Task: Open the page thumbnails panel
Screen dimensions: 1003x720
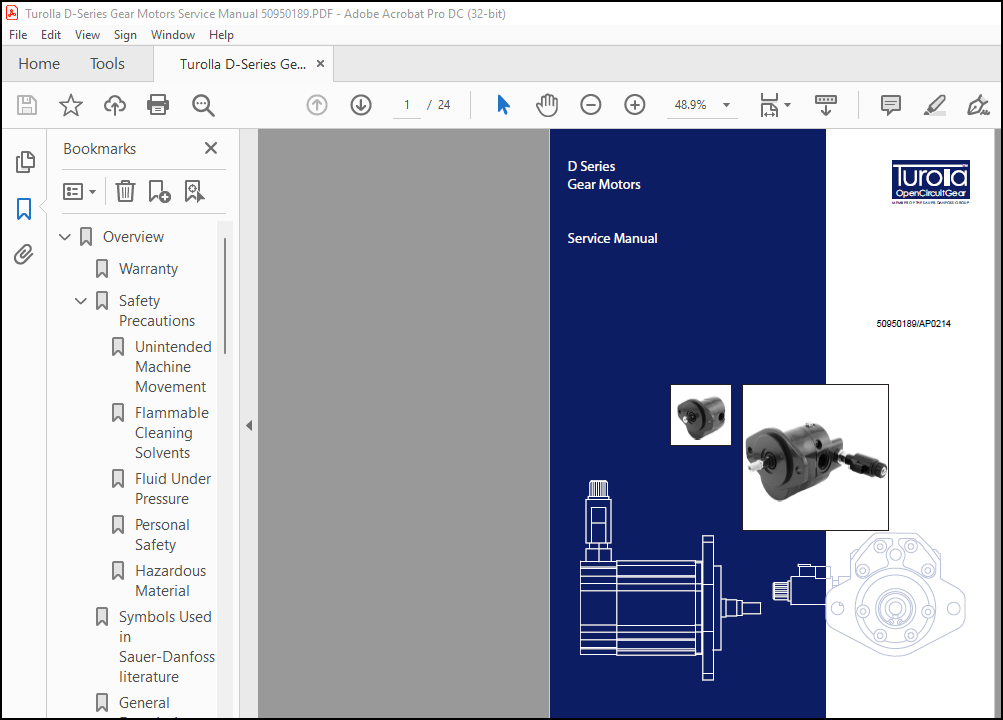Action: (x=25, y=162)
